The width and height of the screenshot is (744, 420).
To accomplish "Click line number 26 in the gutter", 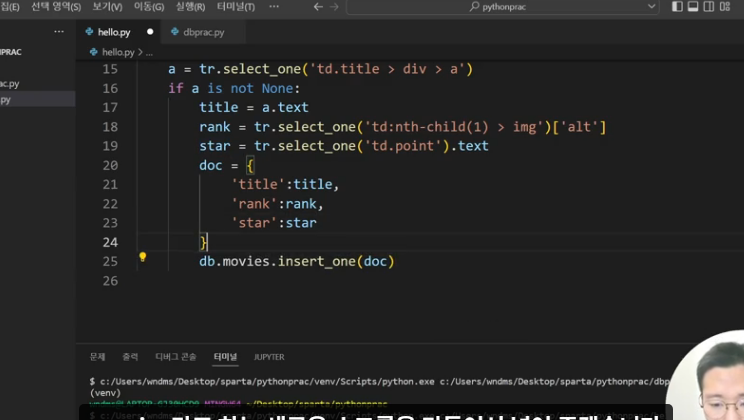I will pyautogui.click(x=110, y=281).
